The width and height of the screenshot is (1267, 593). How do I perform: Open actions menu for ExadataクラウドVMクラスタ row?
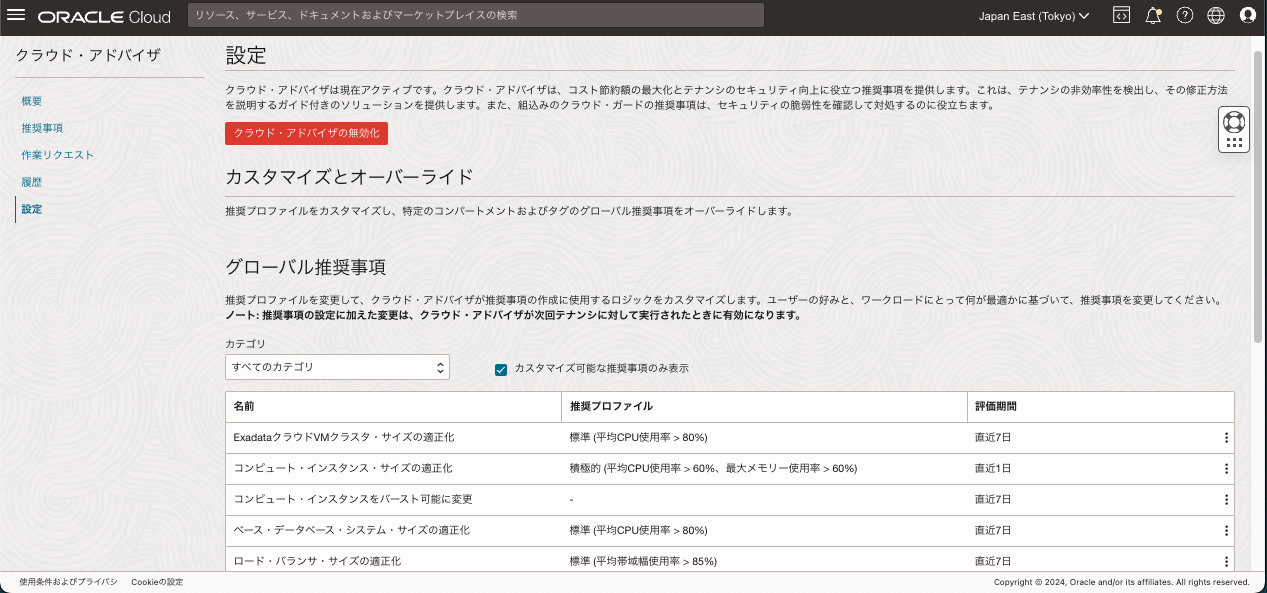click(1225, 437)
